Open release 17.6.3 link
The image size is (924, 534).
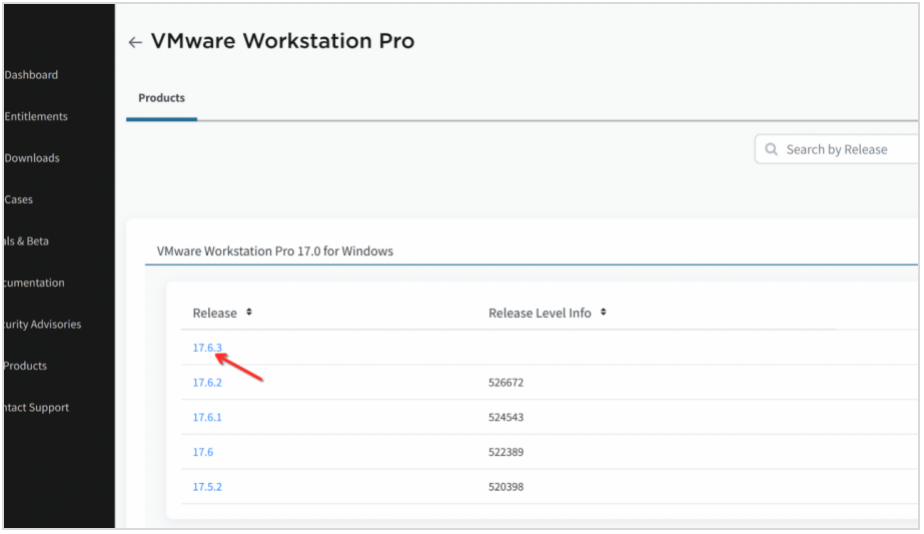[x=207, y=348]
